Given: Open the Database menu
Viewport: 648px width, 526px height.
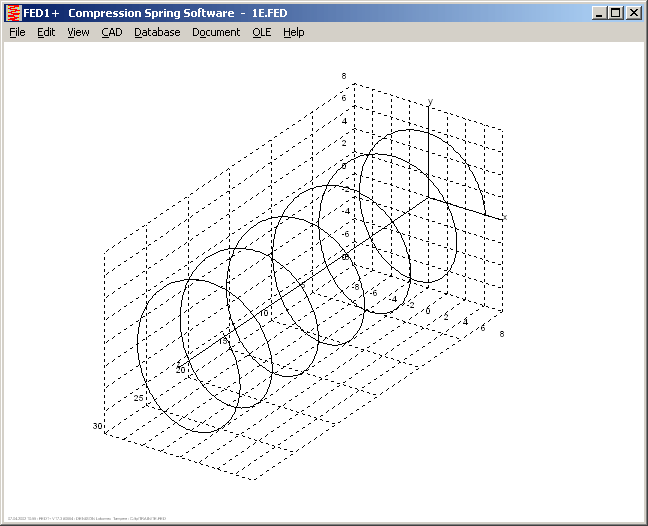Looking at the screenshot, I should 157,32.
